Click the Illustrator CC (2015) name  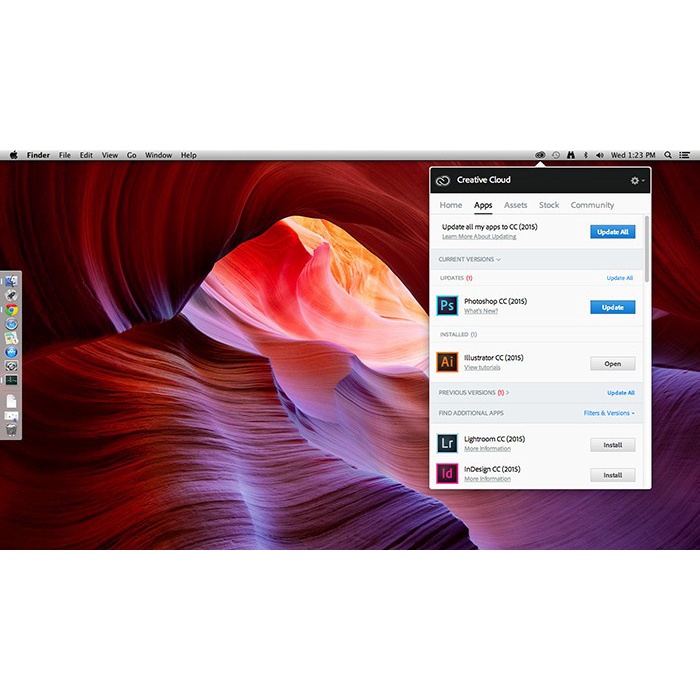pos(493,358)
